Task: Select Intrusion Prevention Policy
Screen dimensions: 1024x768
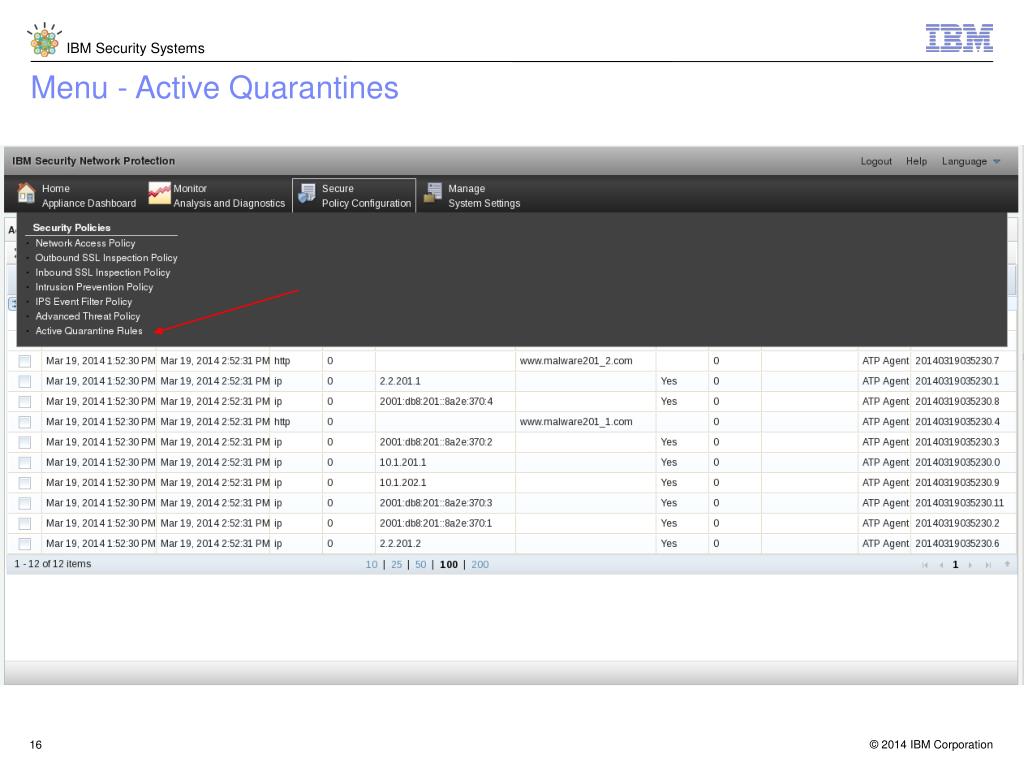Action: point(94,287)
